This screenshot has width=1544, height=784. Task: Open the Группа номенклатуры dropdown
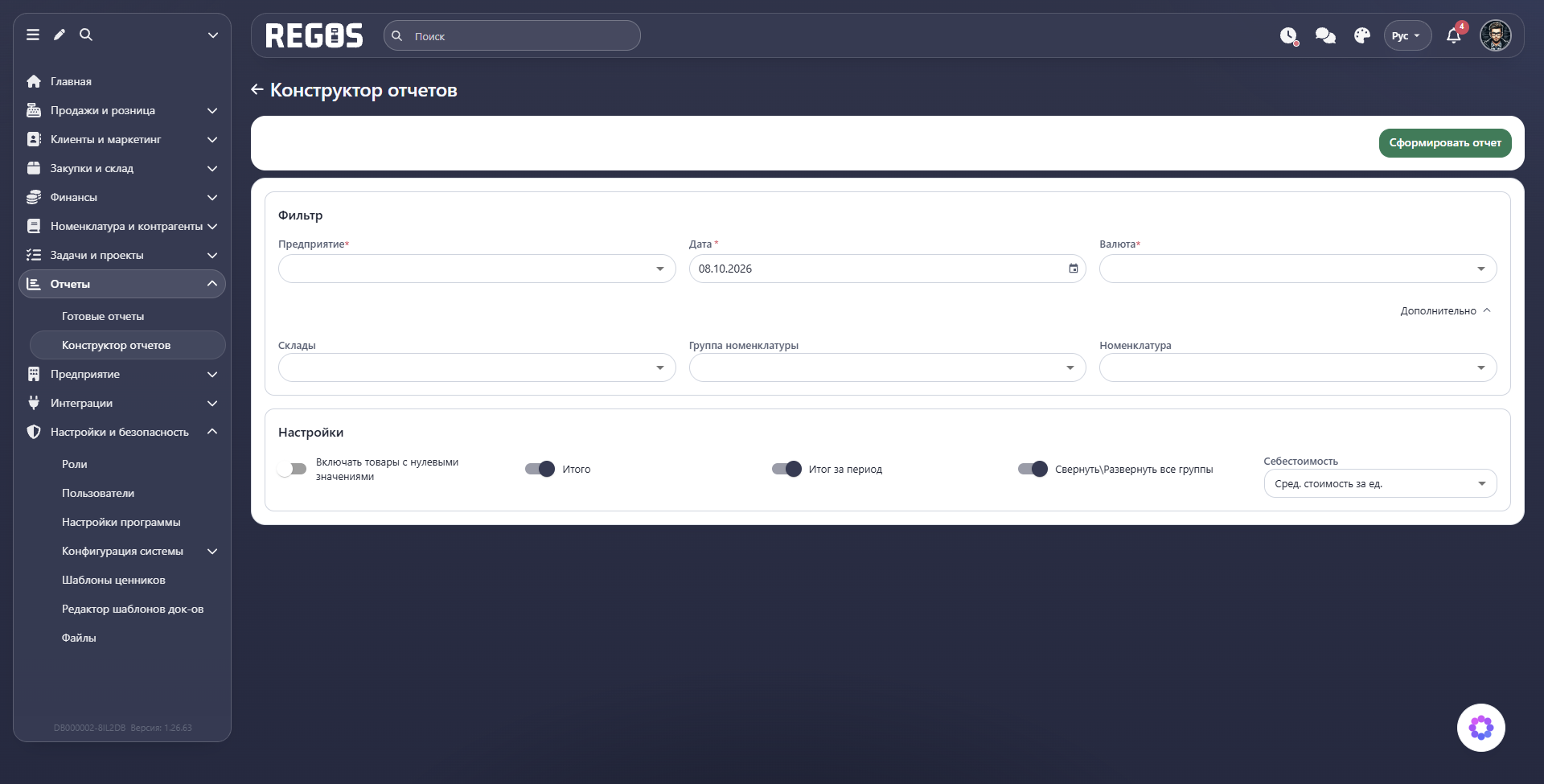[887, 367]
